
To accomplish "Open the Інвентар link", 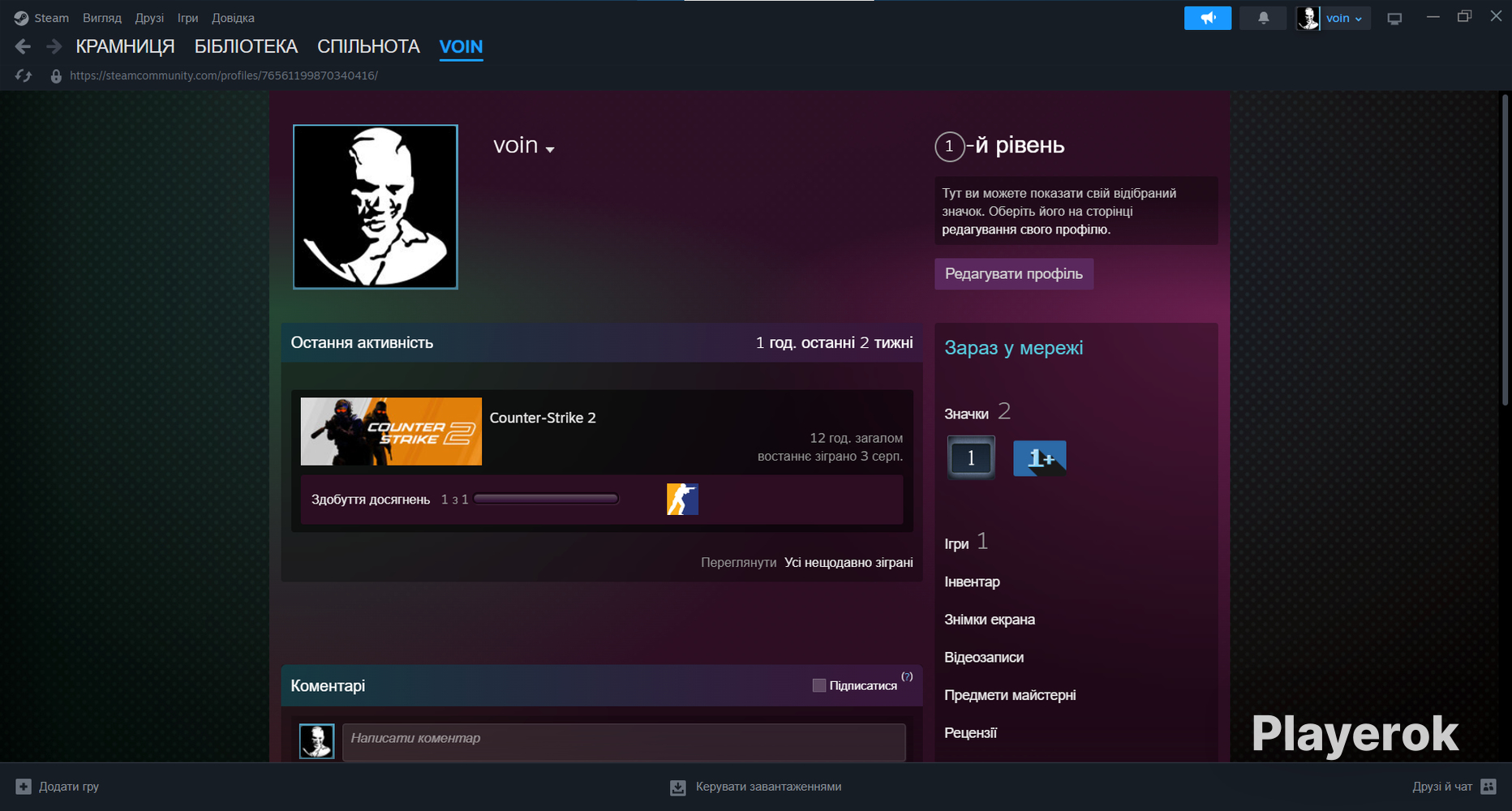I will pyautogui.click(x=972, y=581).
